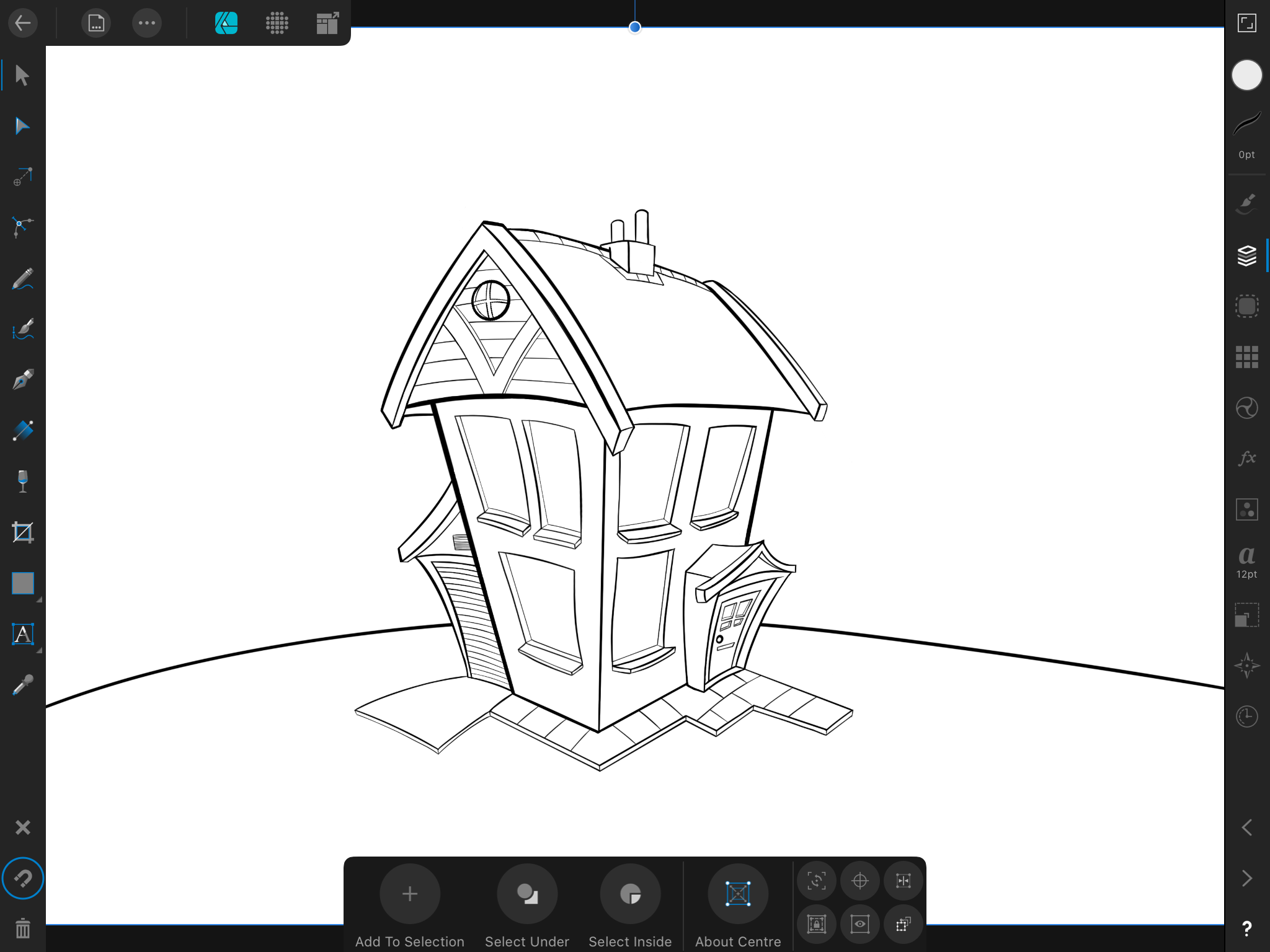This screenshot has width=1270, height=952.
Task: Select the Node tool
Action: pyautogui.click(x=22, y=126)
